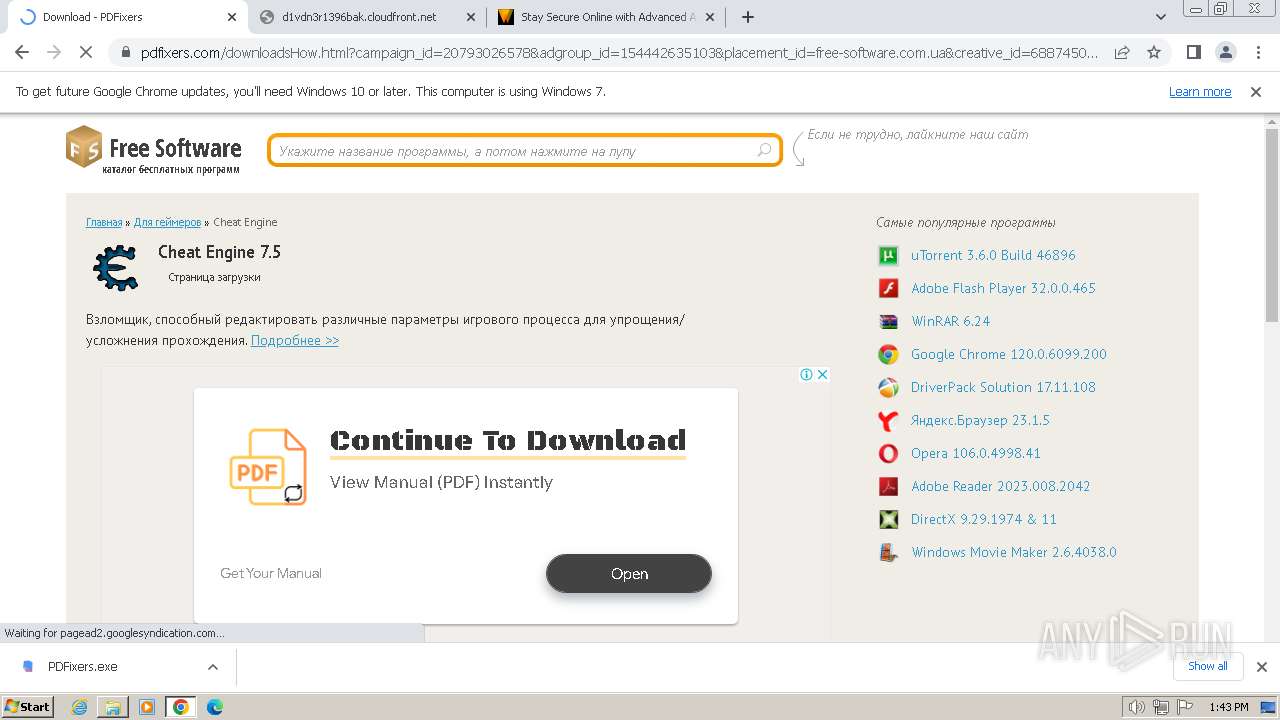Click the Start button
1280x720 pixels.
tap(28, 707)
